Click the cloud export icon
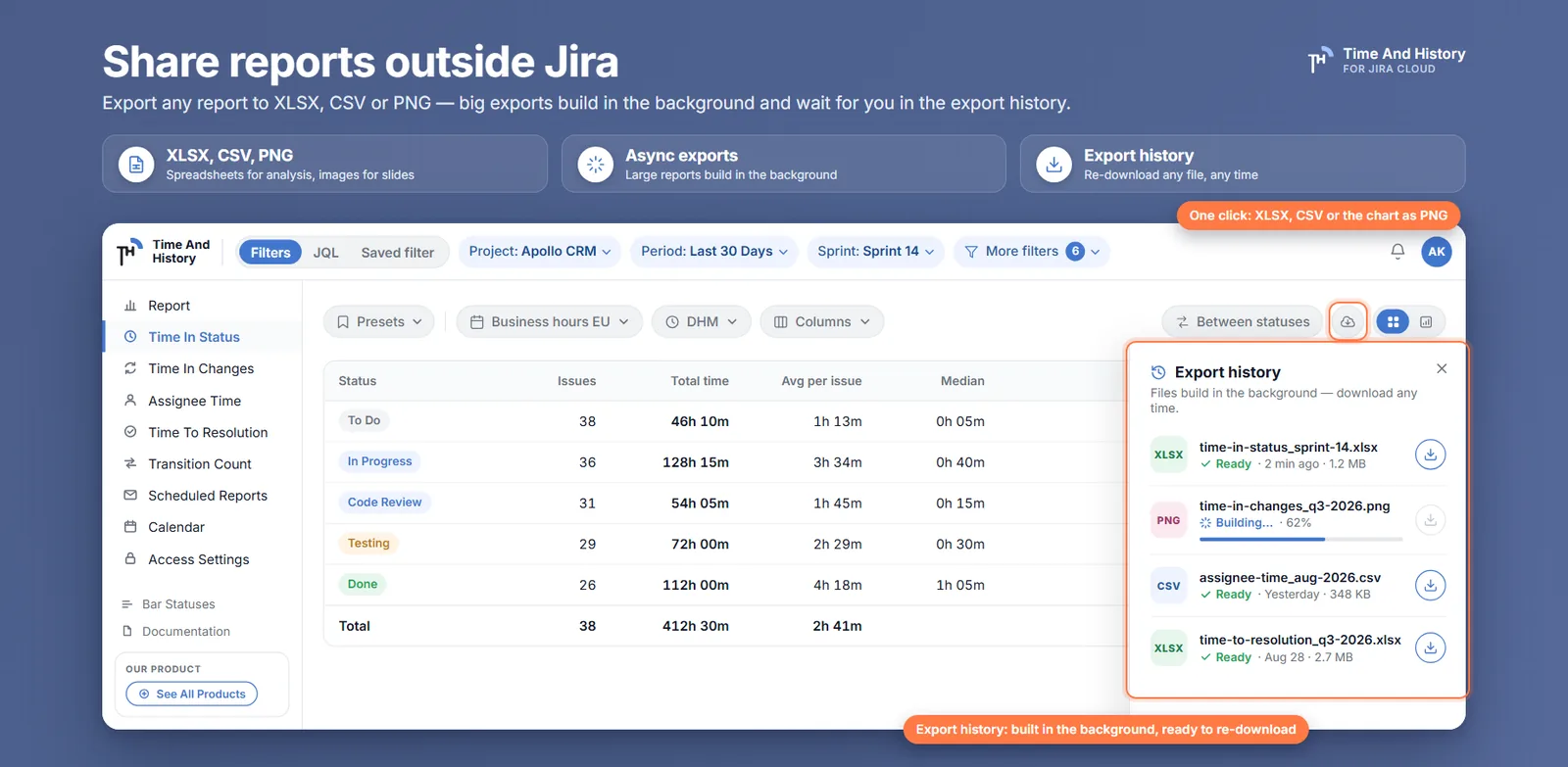 click(1348, 321)
